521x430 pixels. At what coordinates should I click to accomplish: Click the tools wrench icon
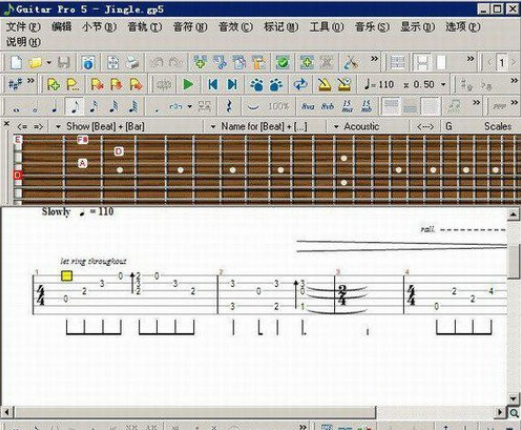(x=351, y=63)
